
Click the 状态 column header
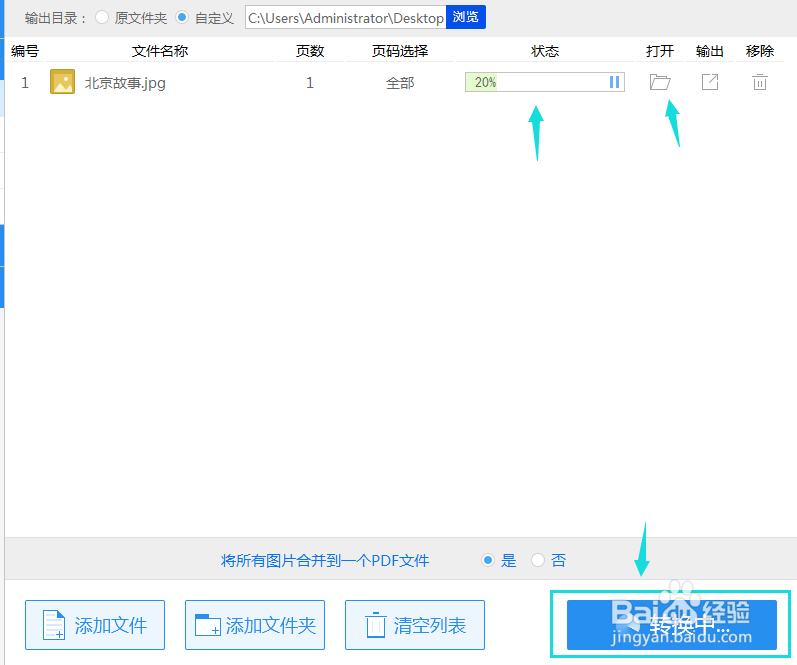click(545, 51)
